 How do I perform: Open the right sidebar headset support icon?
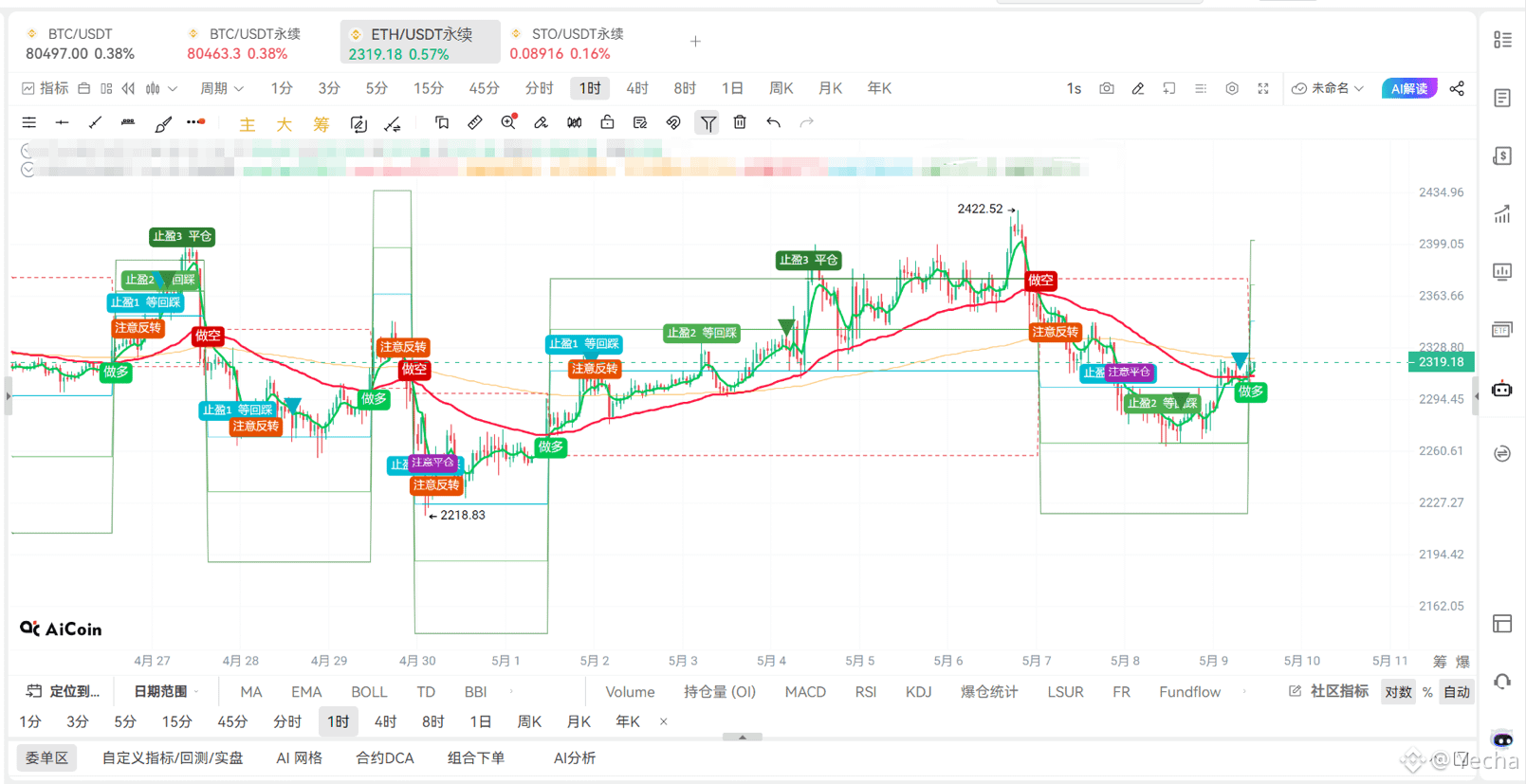pyautogui.click(x=1502, y=681)
